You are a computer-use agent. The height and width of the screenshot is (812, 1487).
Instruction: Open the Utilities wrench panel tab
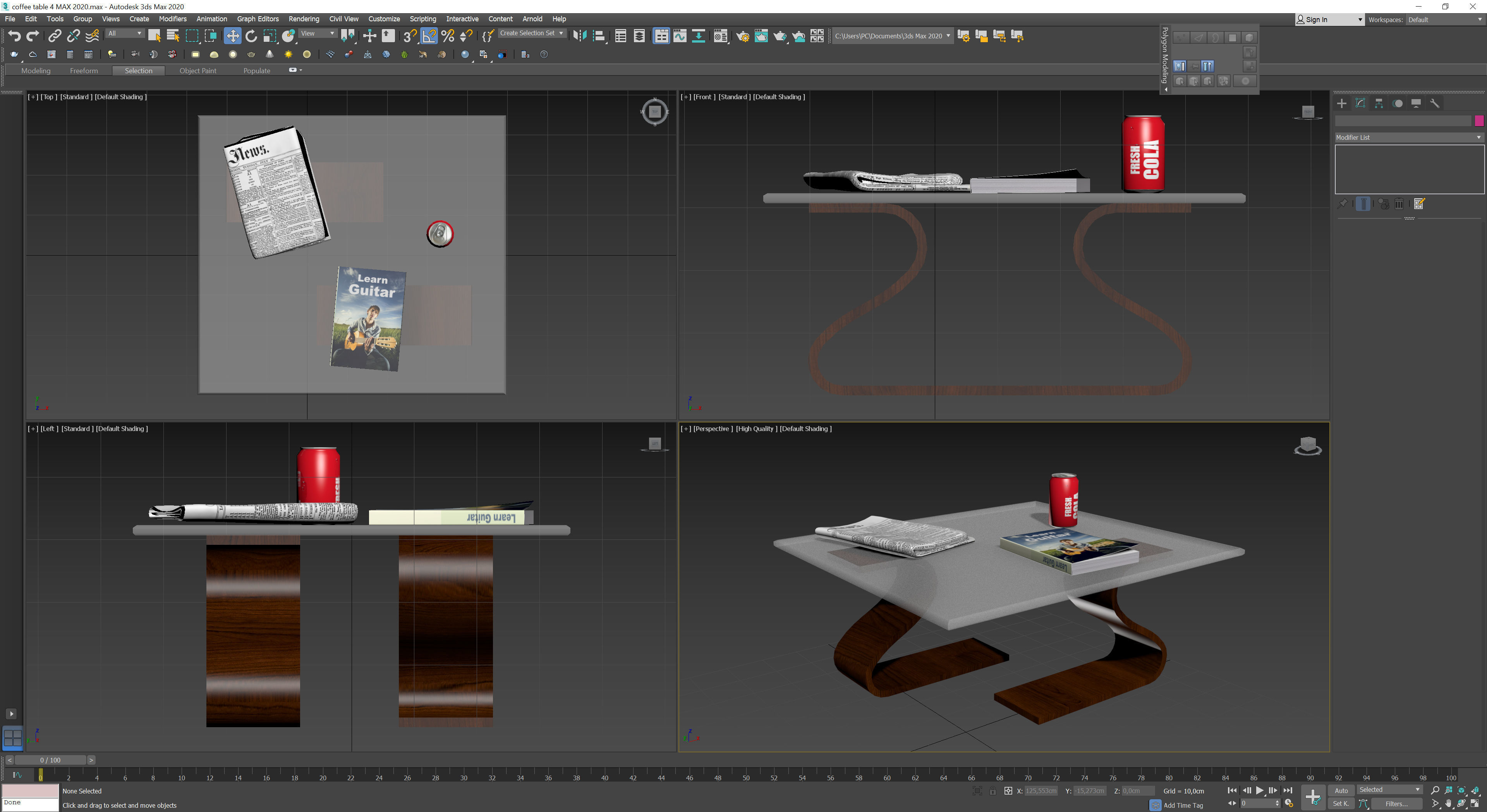click(1434, 103)
